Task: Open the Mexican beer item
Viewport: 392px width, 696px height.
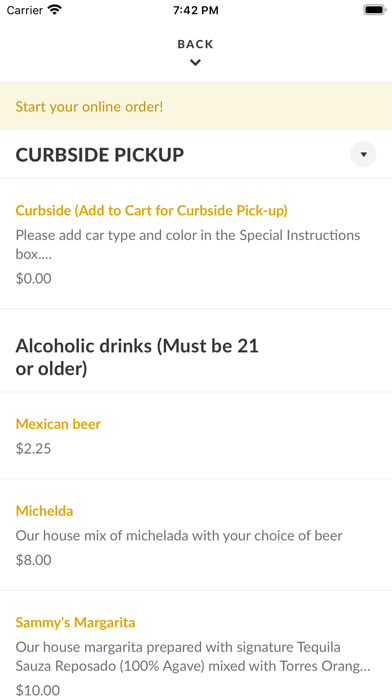Action: point(58,424)
